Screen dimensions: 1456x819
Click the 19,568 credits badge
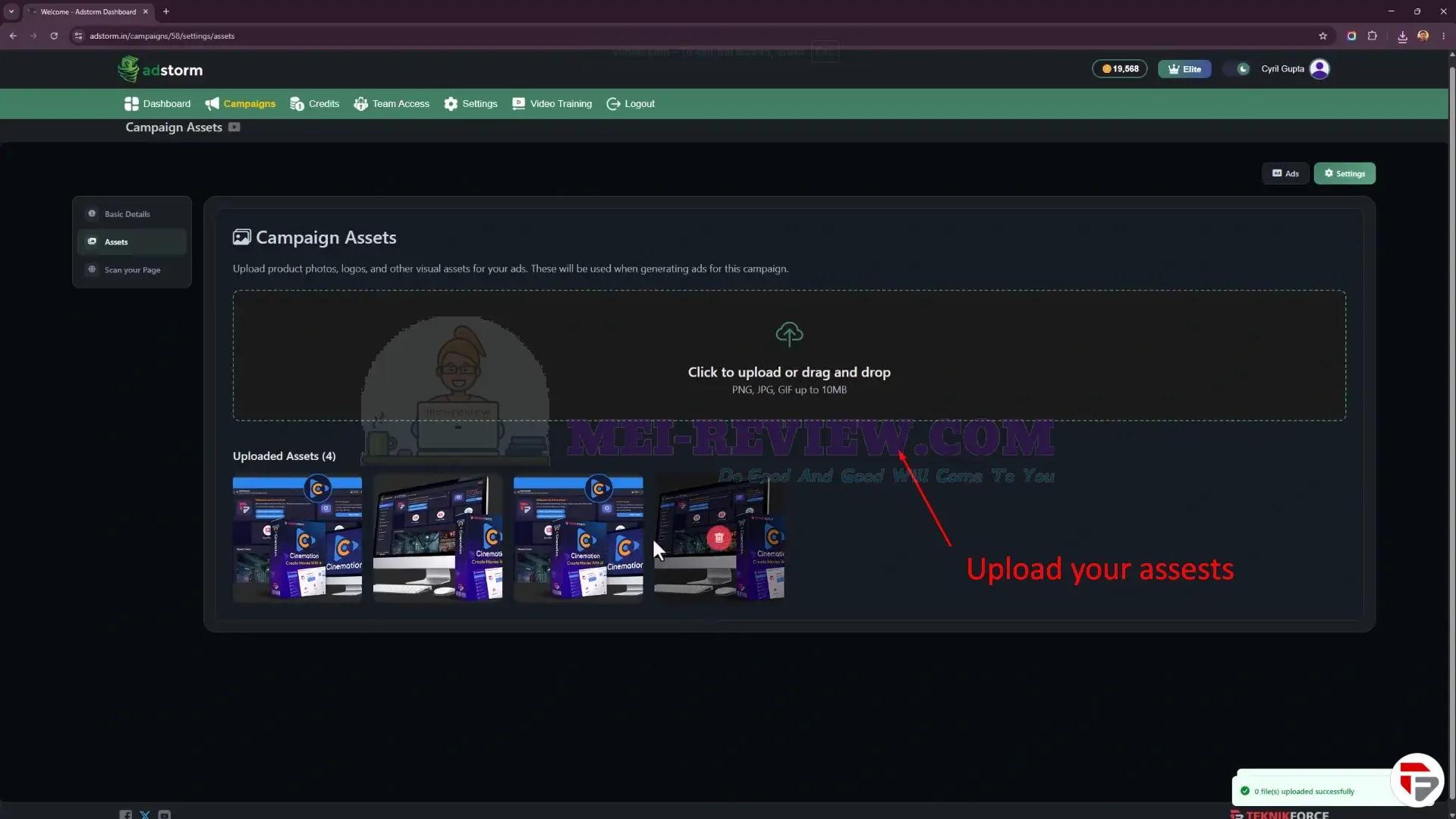[x=1120, y=69]
